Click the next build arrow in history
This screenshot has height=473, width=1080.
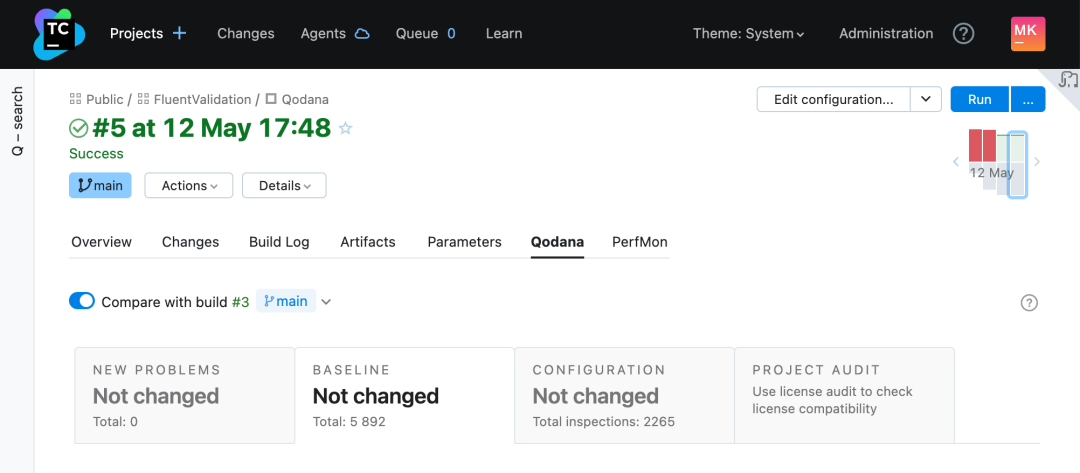click(1037, 161)
